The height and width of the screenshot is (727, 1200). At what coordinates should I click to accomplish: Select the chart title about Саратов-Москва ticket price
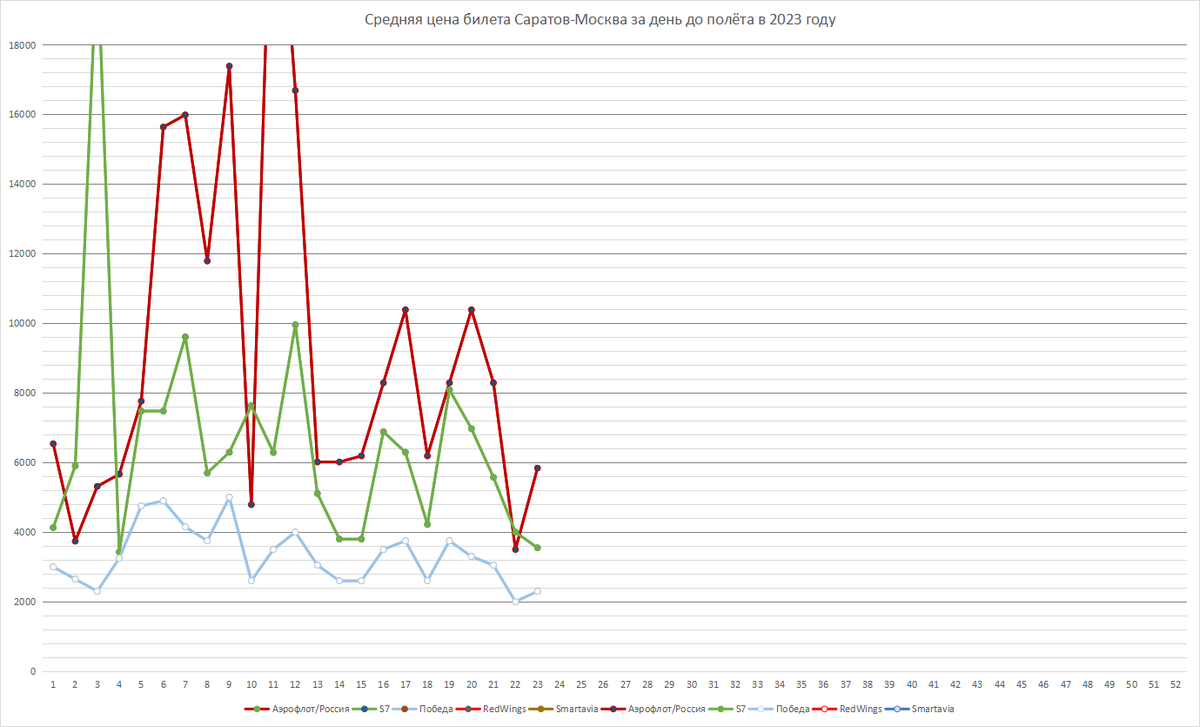click(x=599, y=20)
